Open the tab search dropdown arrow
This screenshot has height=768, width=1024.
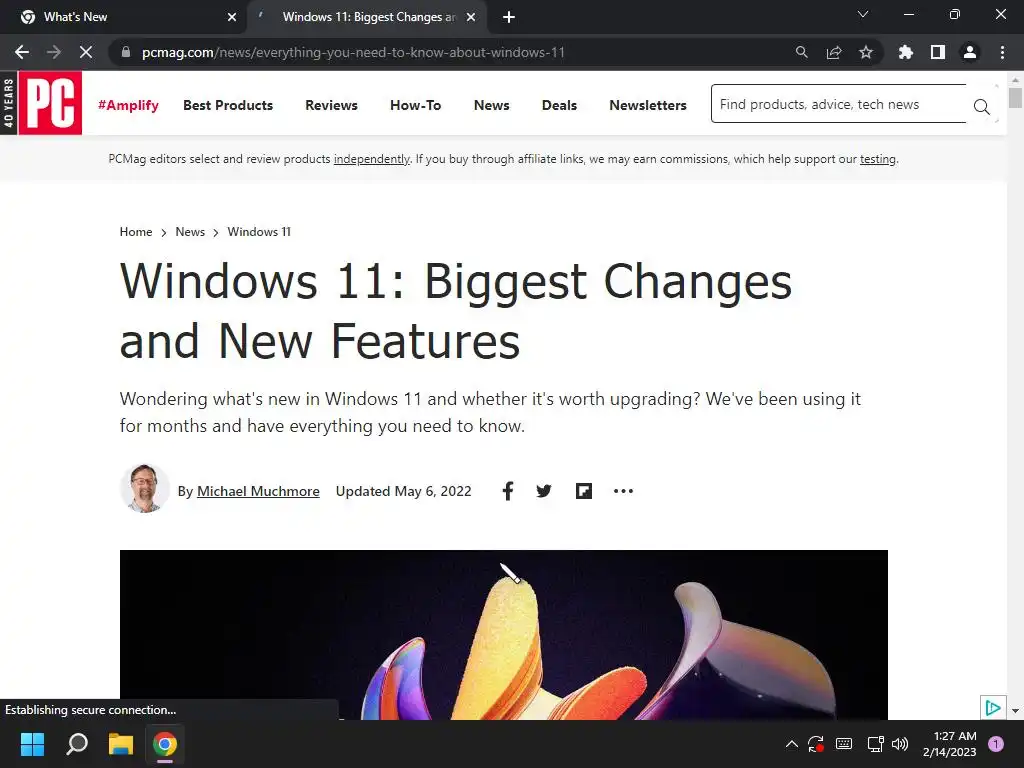click(863, 14)
